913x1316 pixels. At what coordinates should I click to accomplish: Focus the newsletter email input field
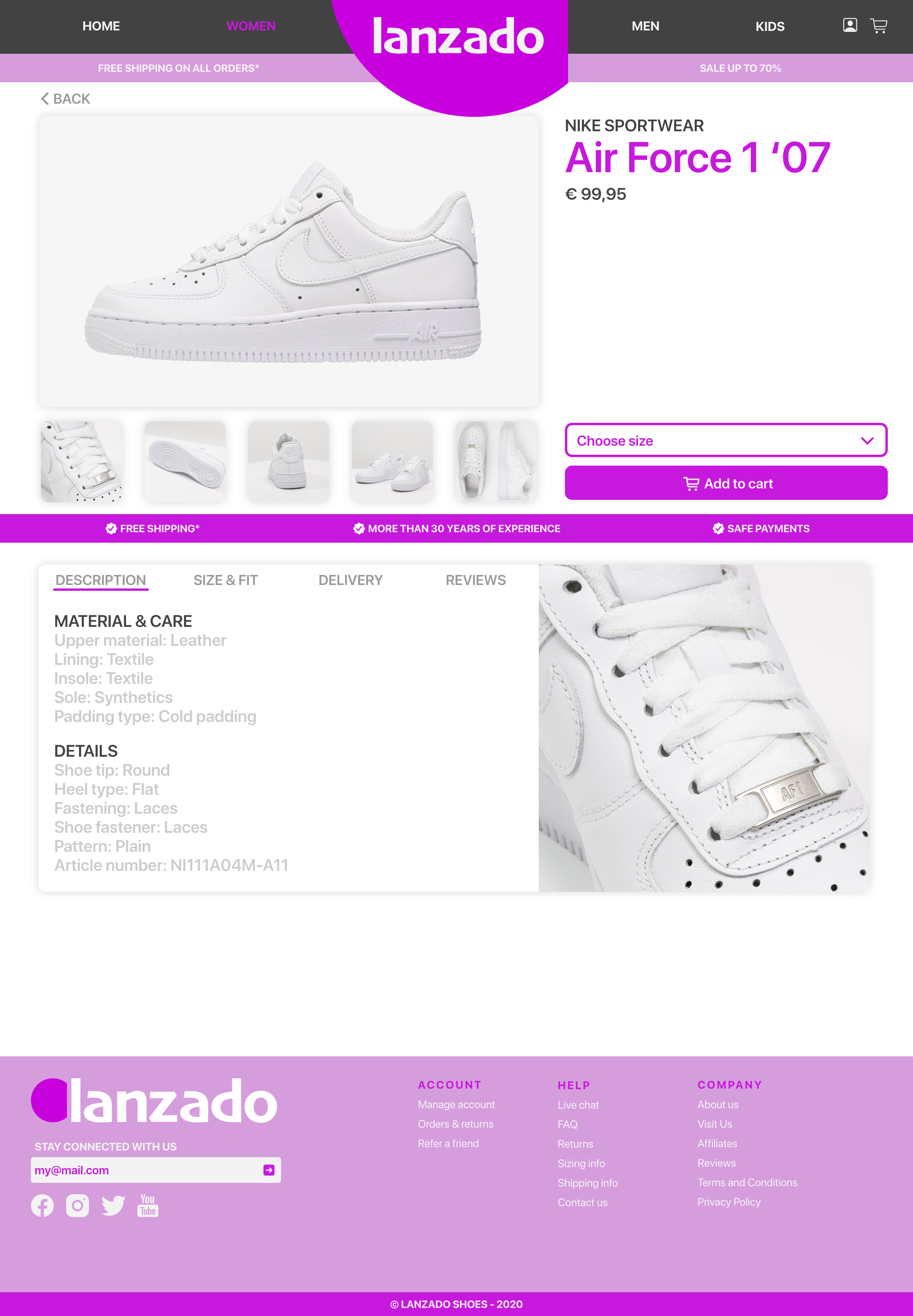(x=146, y=1170)
